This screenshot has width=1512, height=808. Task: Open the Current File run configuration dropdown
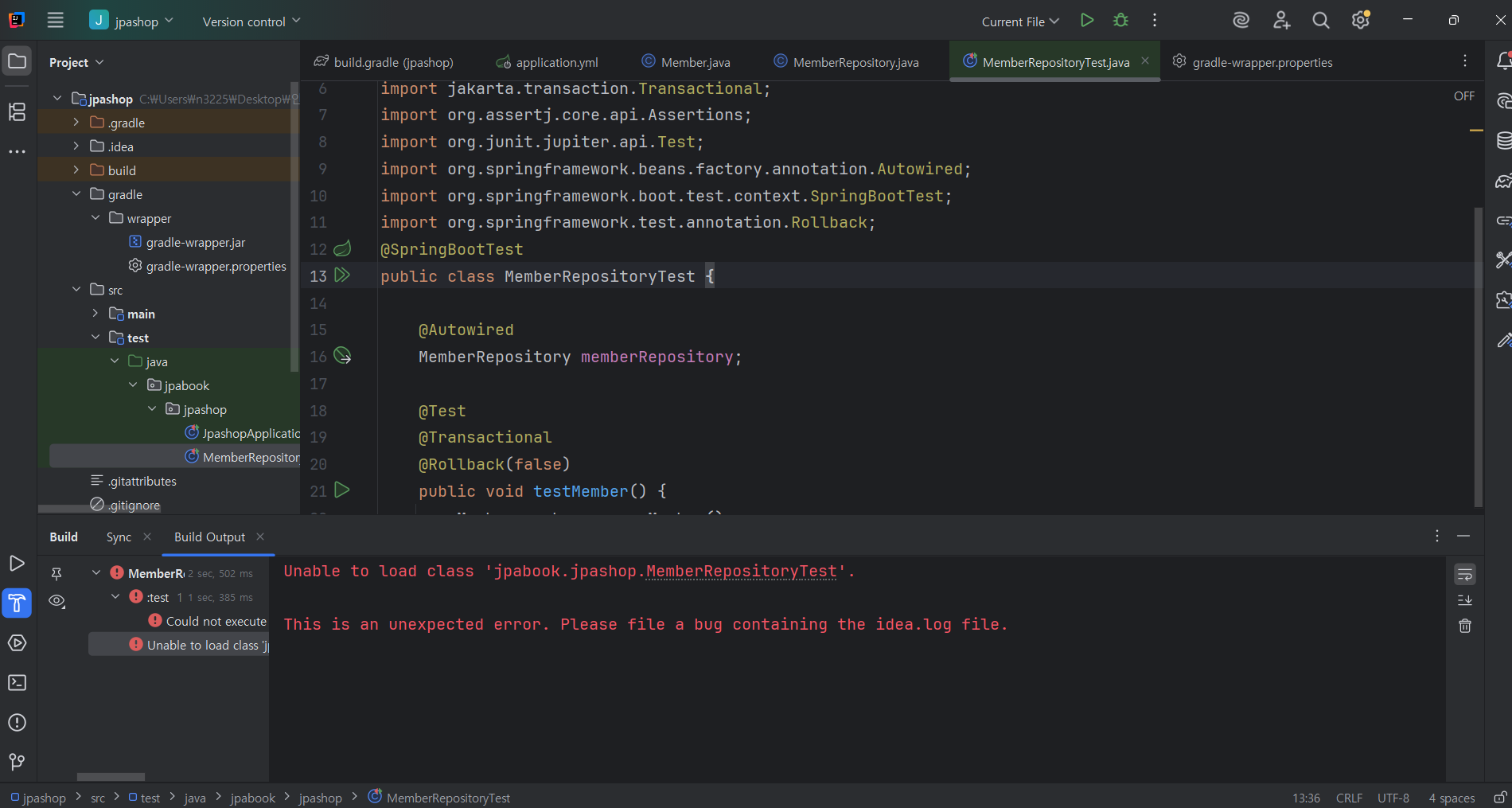coord(1020,21)
